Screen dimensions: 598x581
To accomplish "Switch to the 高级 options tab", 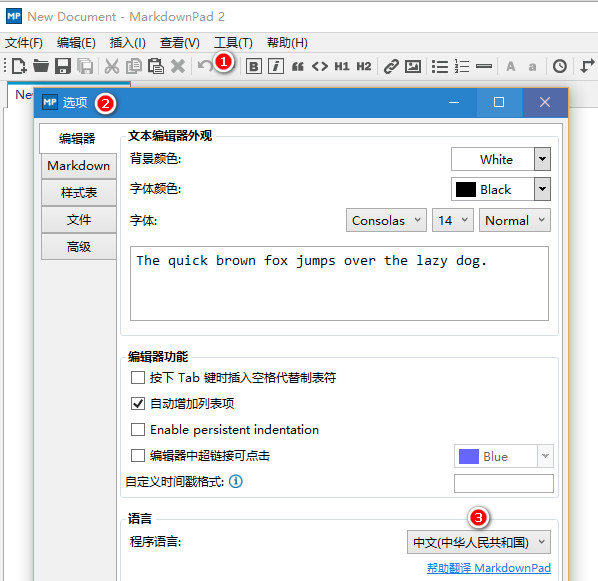I will coord(79,247).
